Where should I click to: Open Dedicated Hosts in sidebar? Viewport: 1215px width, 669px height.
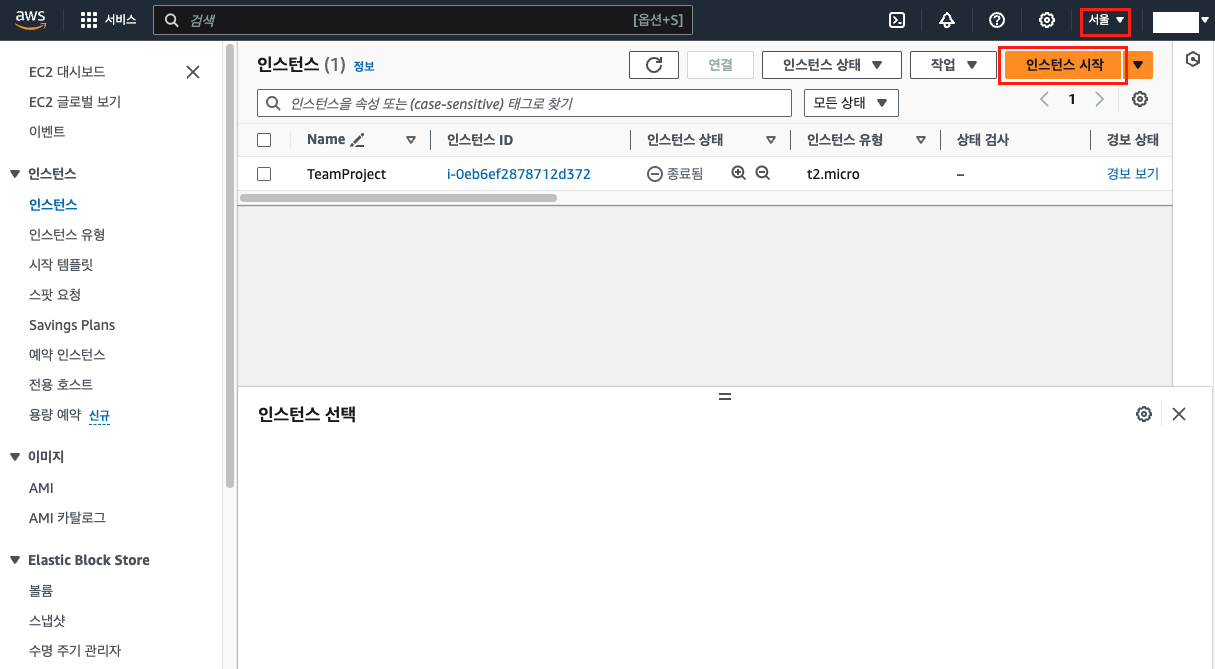pyautogui.click(x=61, y=385)
